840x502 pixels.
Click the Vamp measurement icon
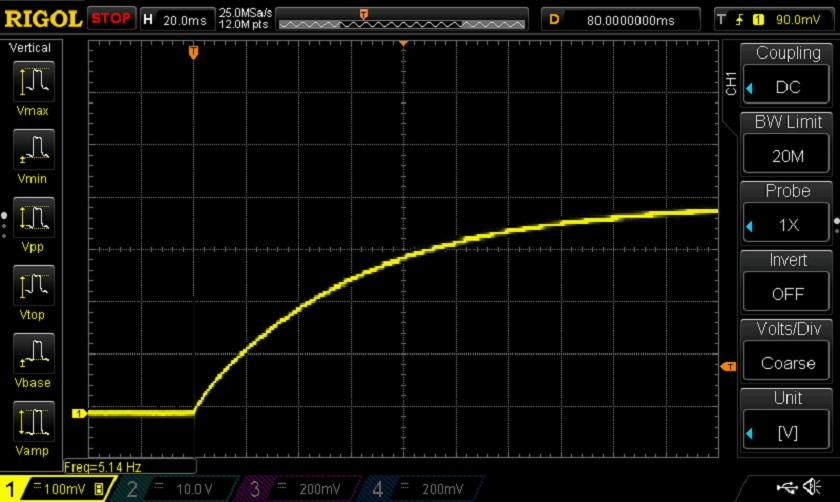point(33,424)
